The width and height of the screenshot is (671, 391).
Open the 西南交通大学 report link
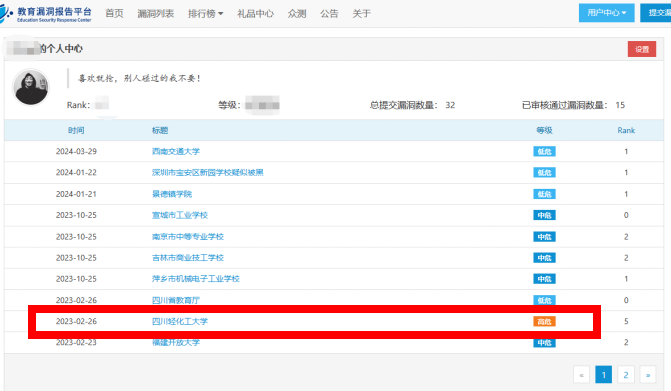[x=176, y=151]
